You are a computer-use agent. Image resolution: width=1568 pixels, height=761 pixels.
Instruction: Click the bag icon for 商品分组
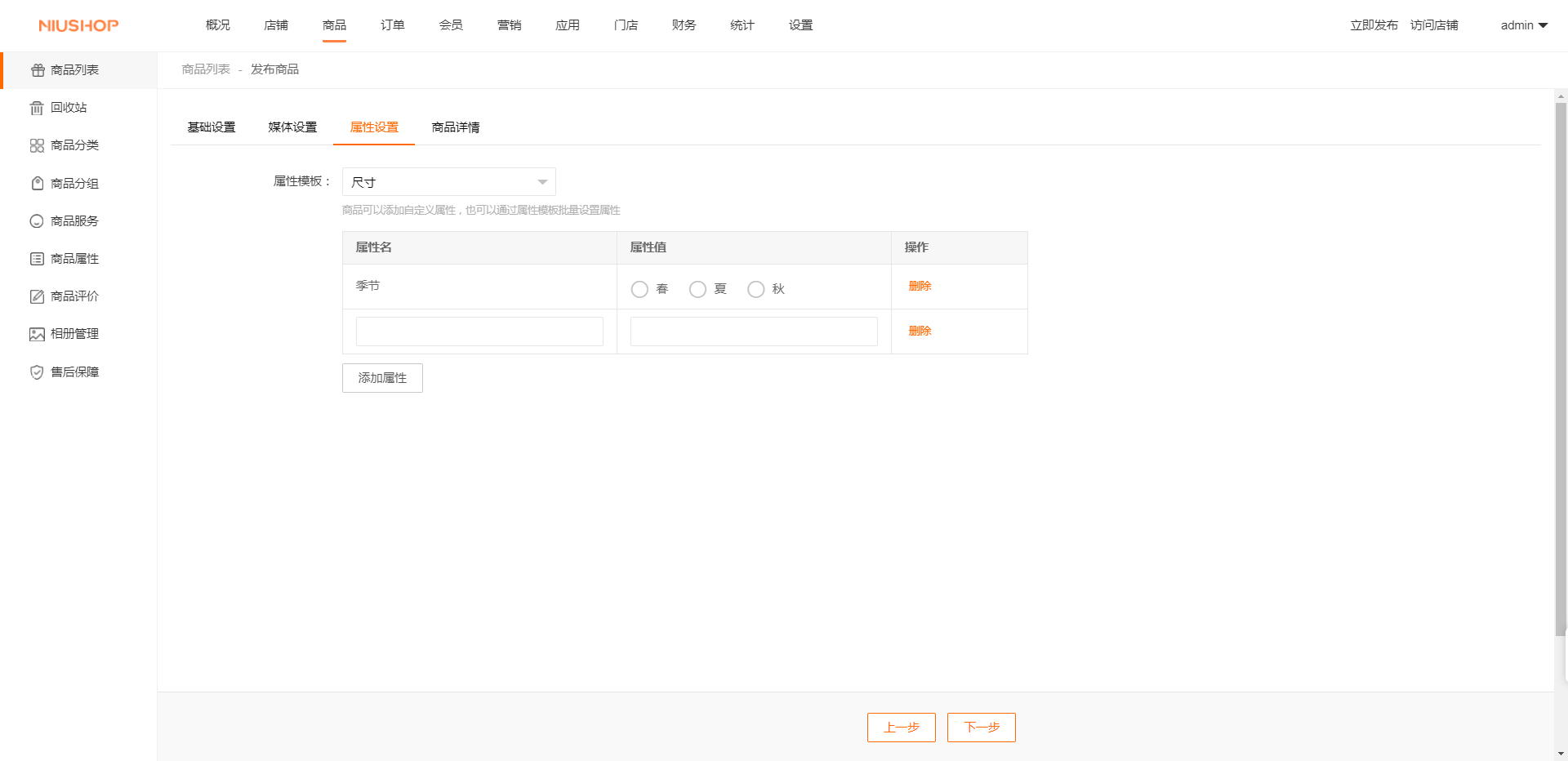click(37, 184)
